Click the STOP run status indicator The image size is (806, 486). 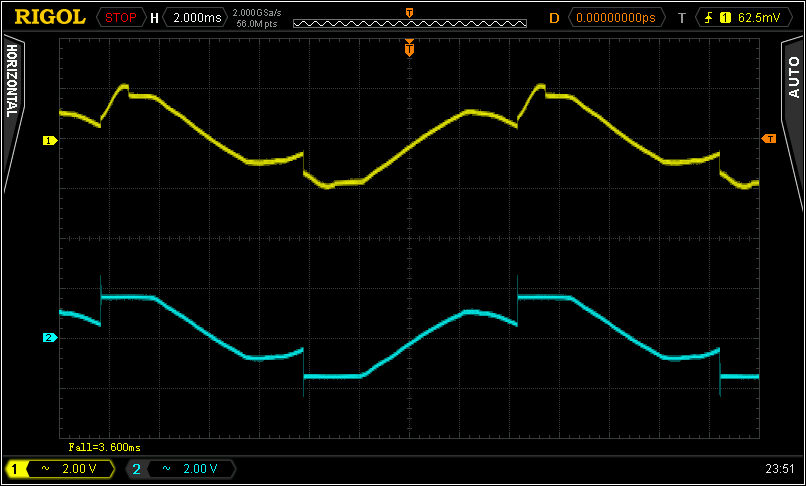[120, 17]
